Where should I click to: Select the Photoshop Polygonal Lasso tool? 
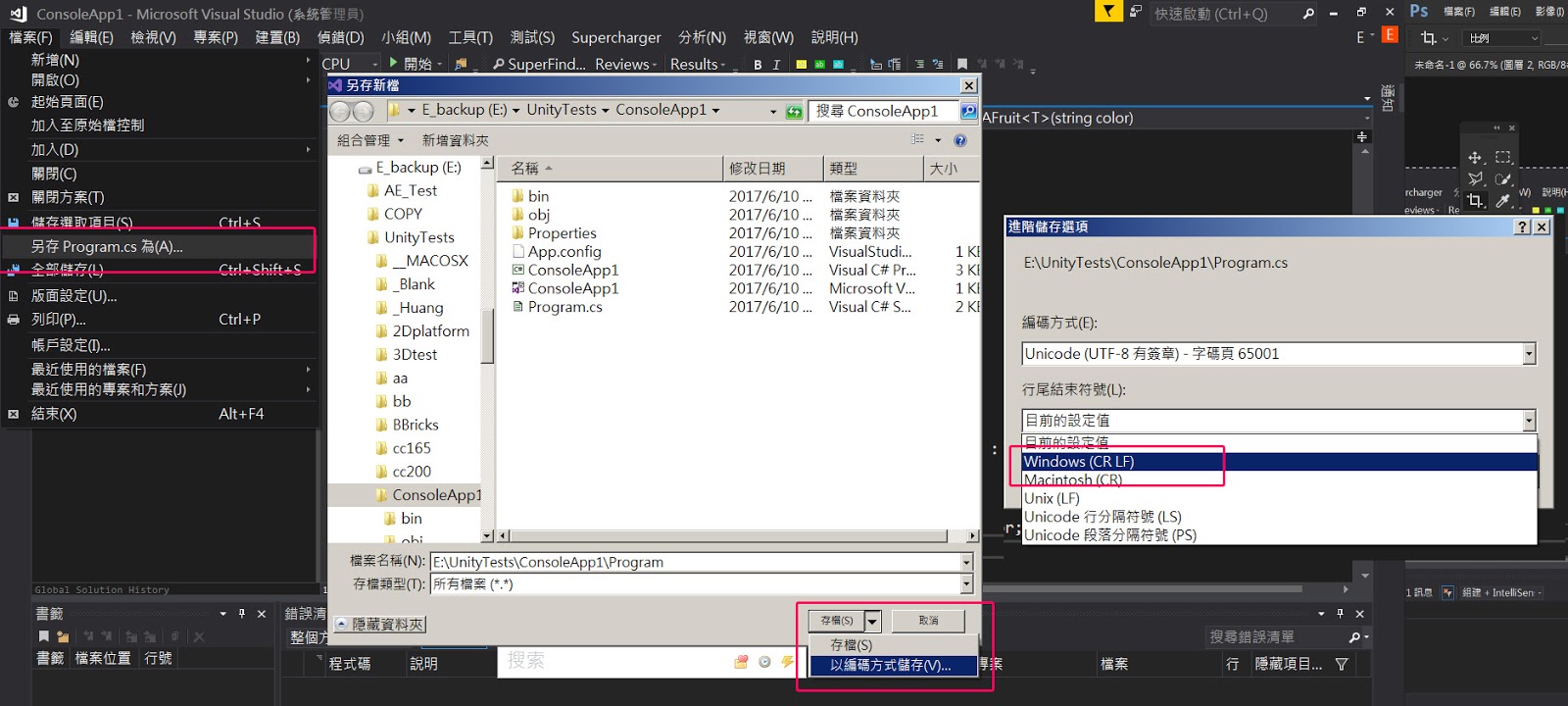pyautogui.click(x=1475, y=178)
